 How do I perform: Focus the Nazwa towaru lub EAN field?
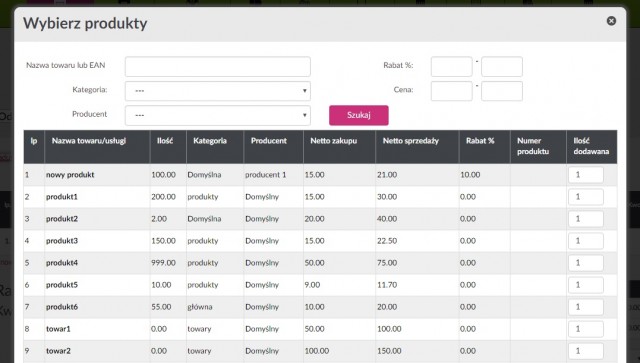click(x=218, y=66)
